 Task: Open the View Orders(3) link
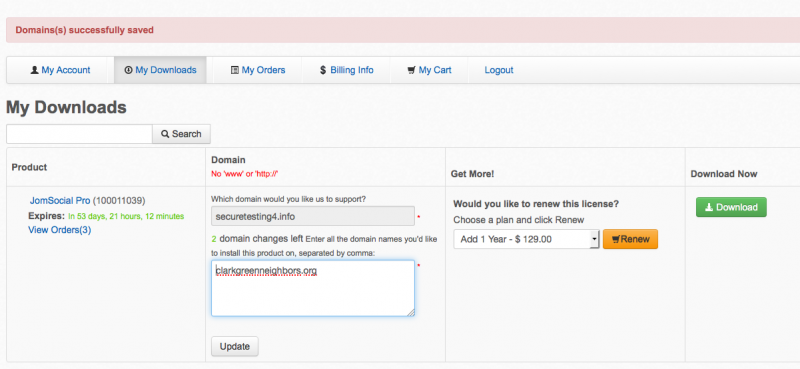(60, 230)
